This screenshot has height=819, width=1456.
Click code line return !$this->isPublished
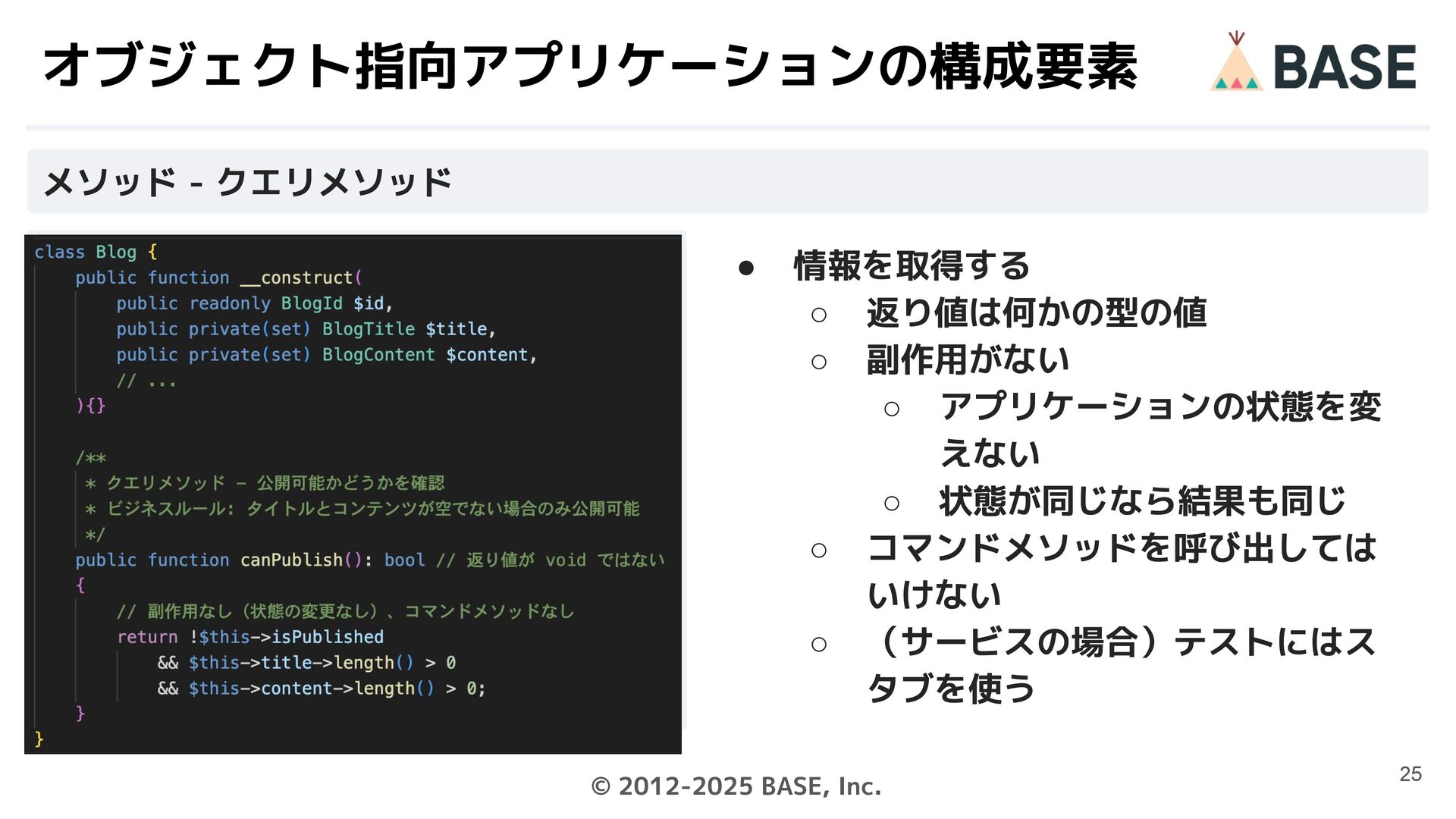click(x=250, y=637)
